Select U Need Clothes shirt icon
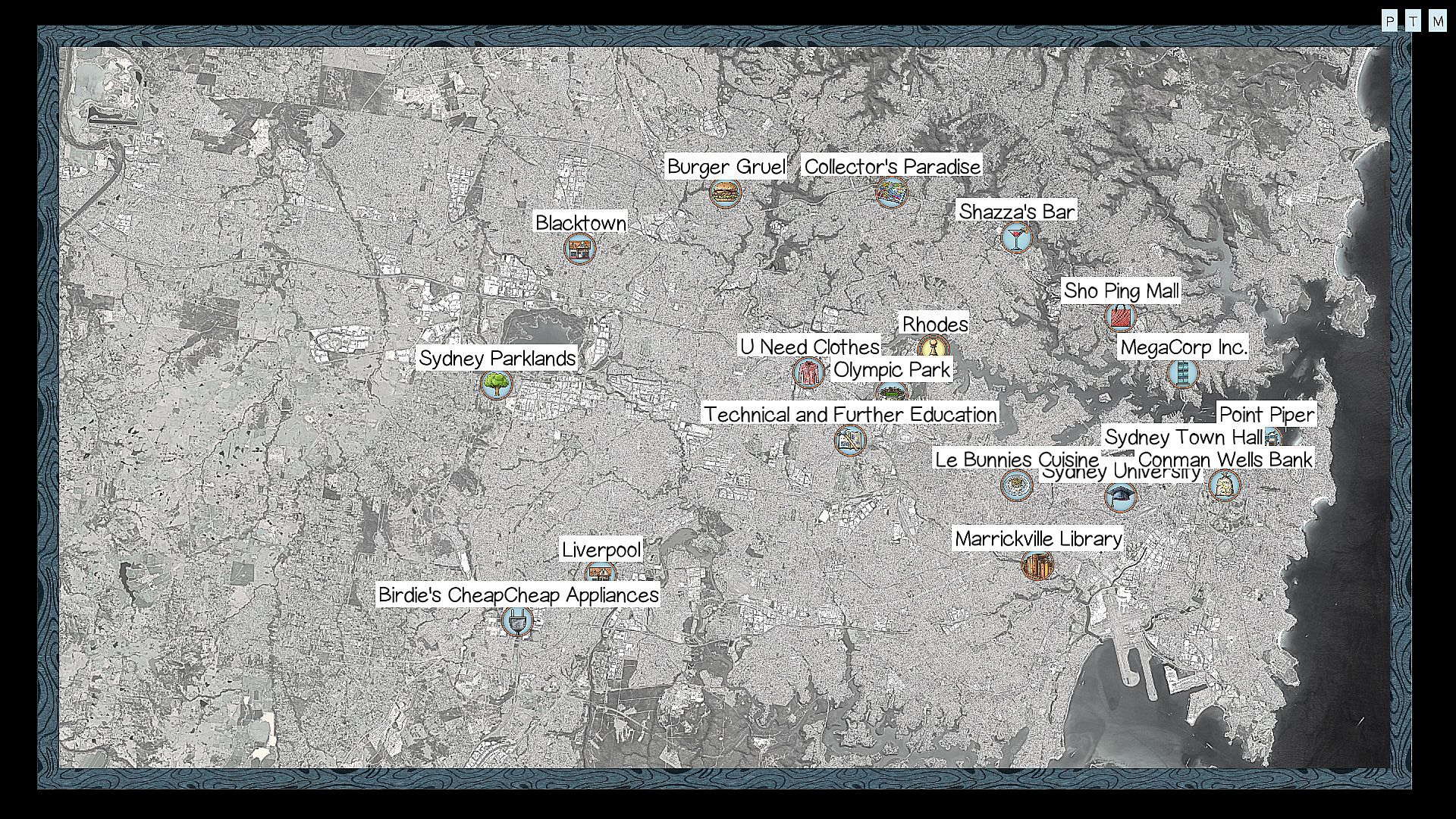The width and height of the screenshot is (1456, 819). (x=808, y=372)
